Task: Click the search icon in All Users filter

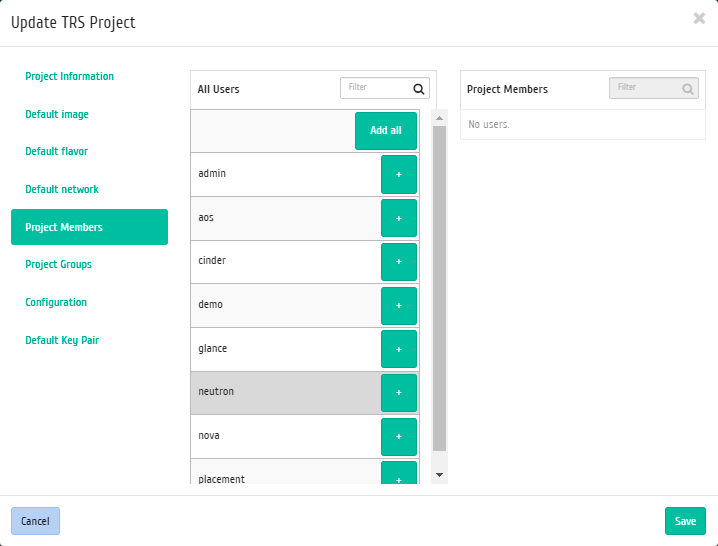Action: click(x=419, y=89)
